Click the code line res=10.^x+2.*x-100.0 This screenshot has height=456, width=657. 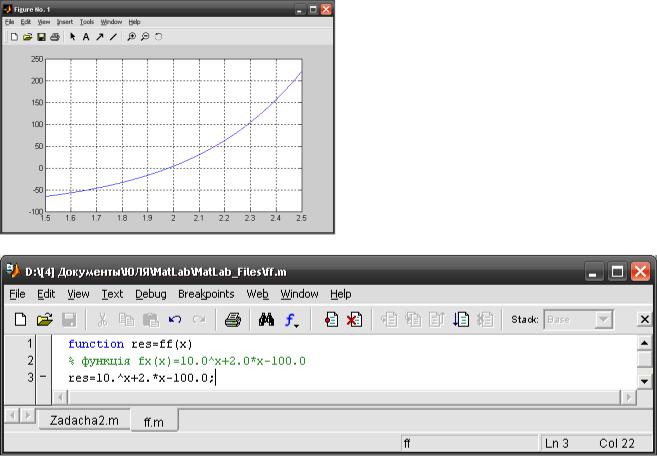tap(140, 378)
